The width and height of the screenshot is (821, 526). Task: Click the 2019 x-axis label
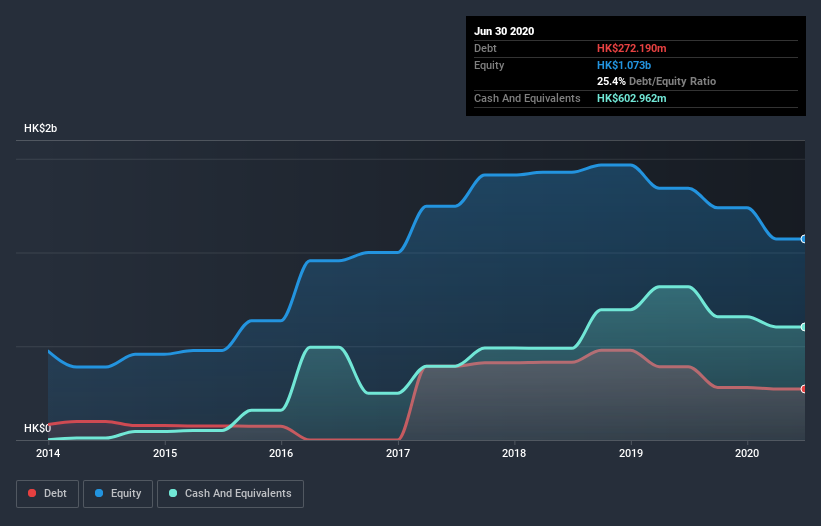coord(631,453)
